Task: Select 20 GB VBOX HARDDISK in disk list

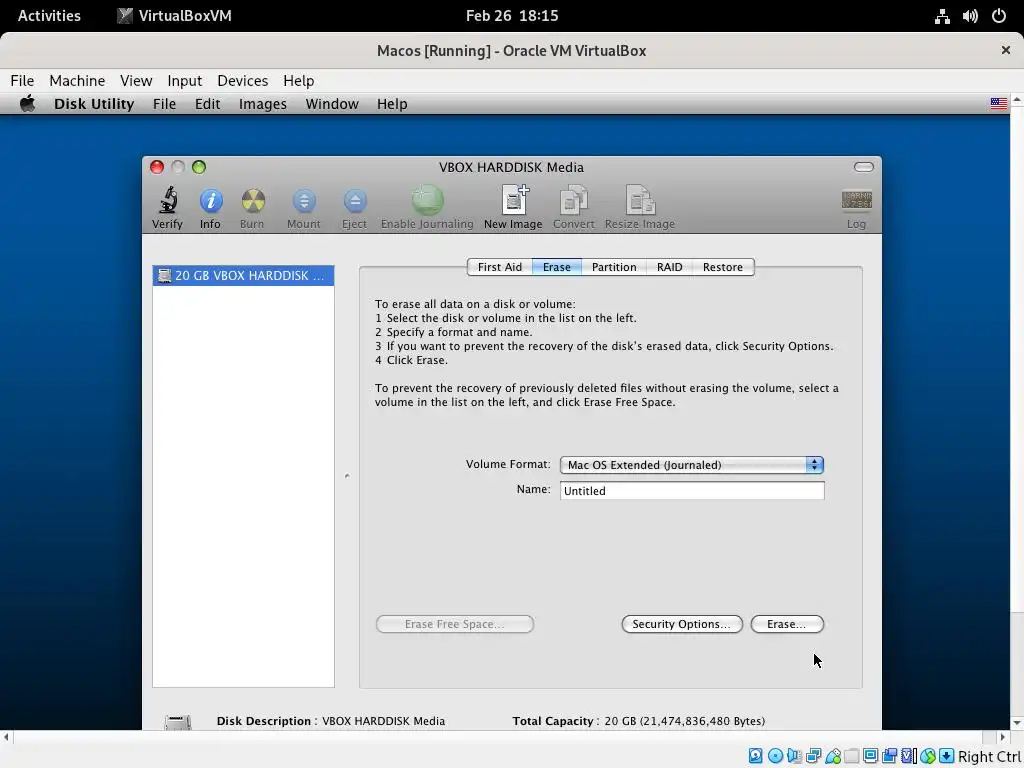Action: (x=243, y=276)
